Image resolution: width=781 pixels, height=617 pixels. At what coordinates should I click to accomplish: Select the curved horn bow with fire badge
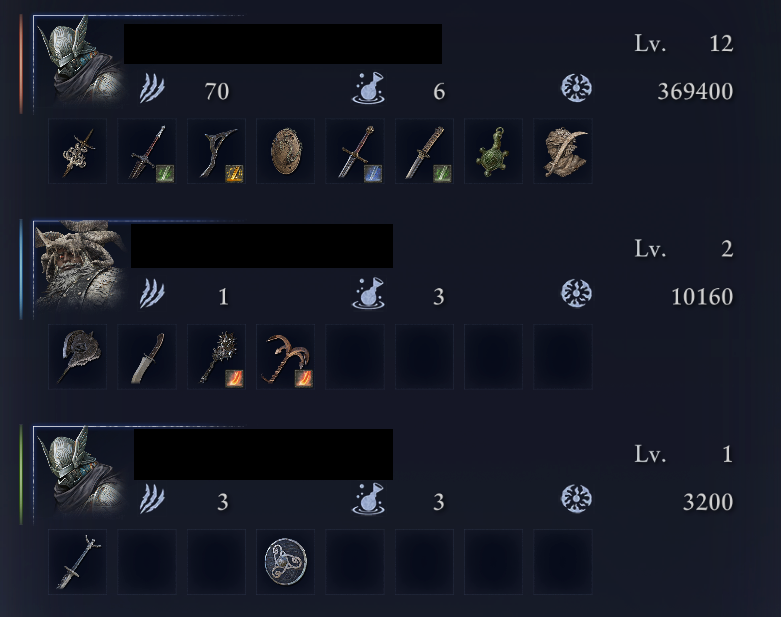tap(285, 357)
